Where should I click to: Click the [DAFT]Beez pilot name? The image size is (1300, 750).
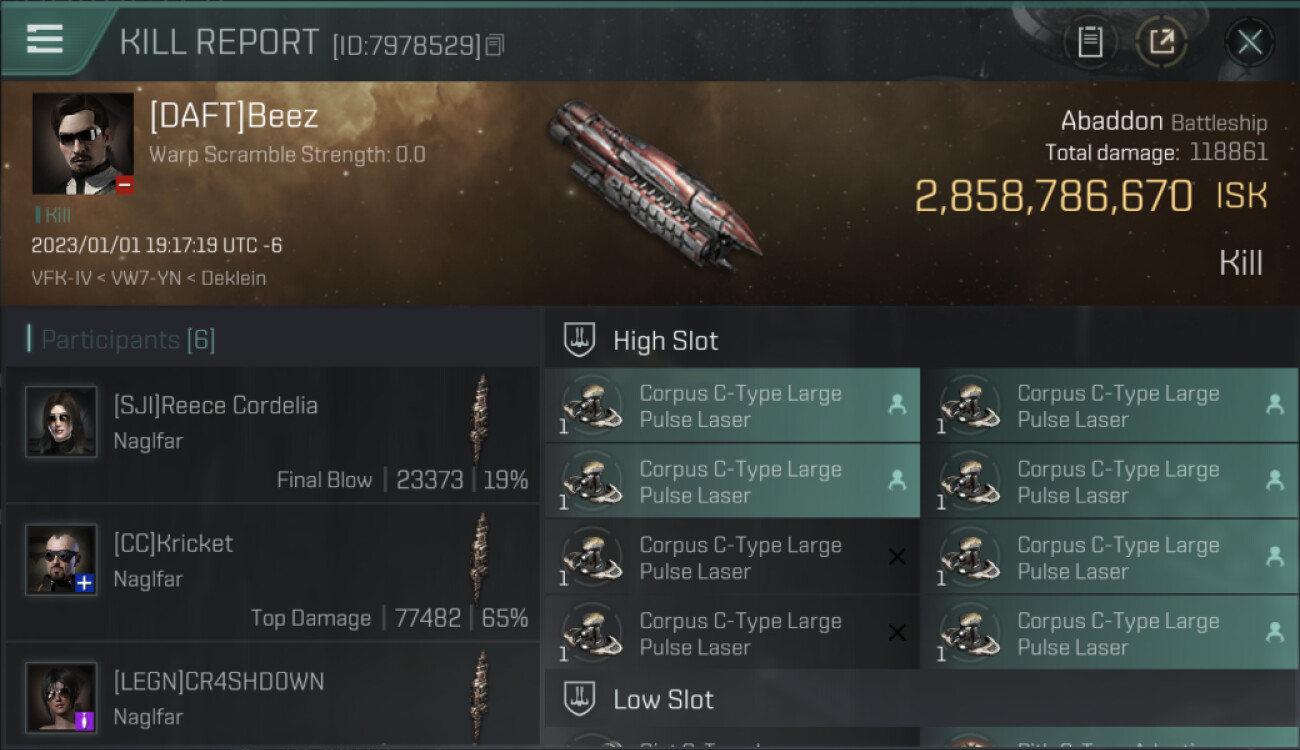(x=233, y=116)
